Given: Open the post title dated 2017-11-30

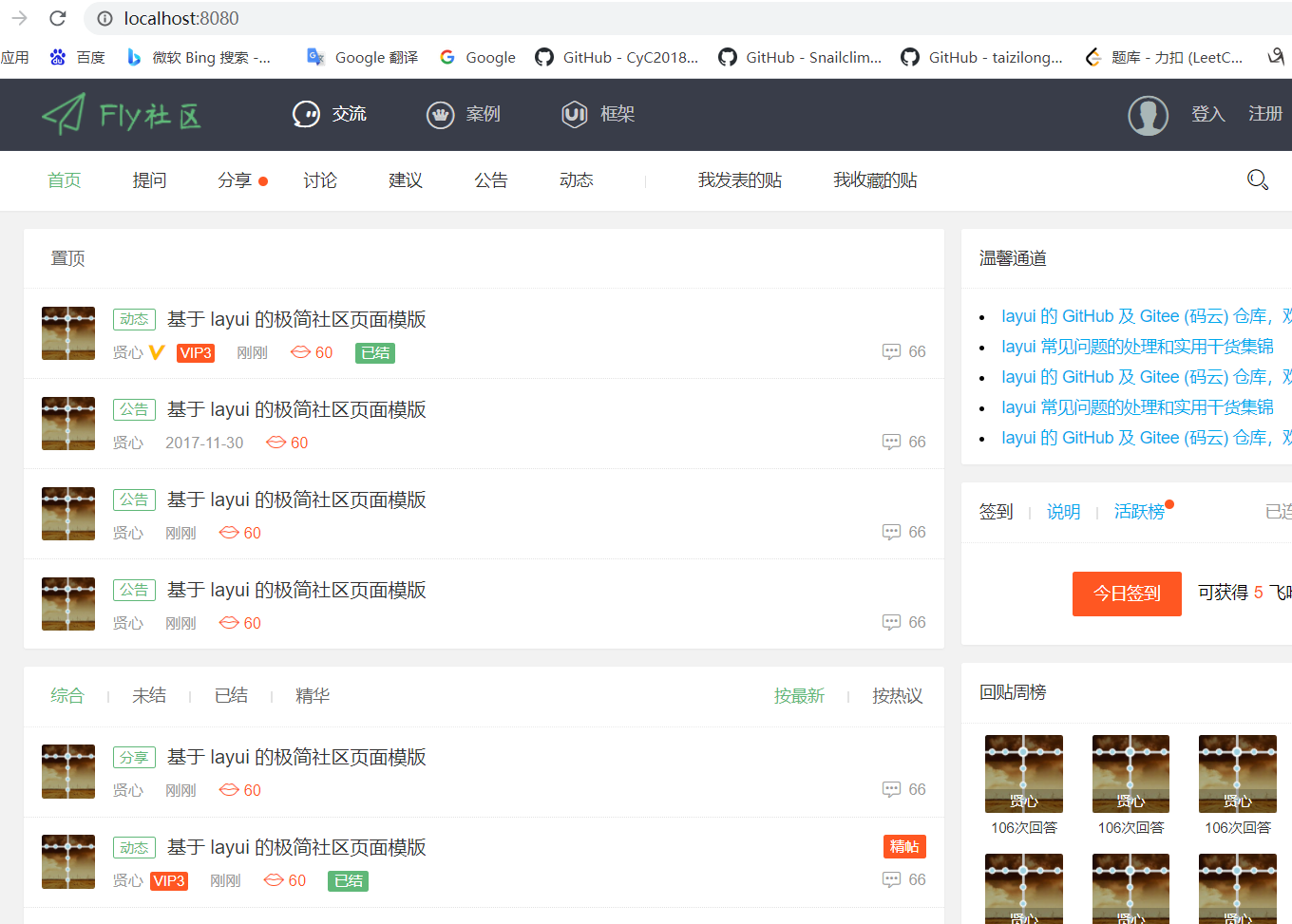Looking at the screenshot, I should coord(296,409).
